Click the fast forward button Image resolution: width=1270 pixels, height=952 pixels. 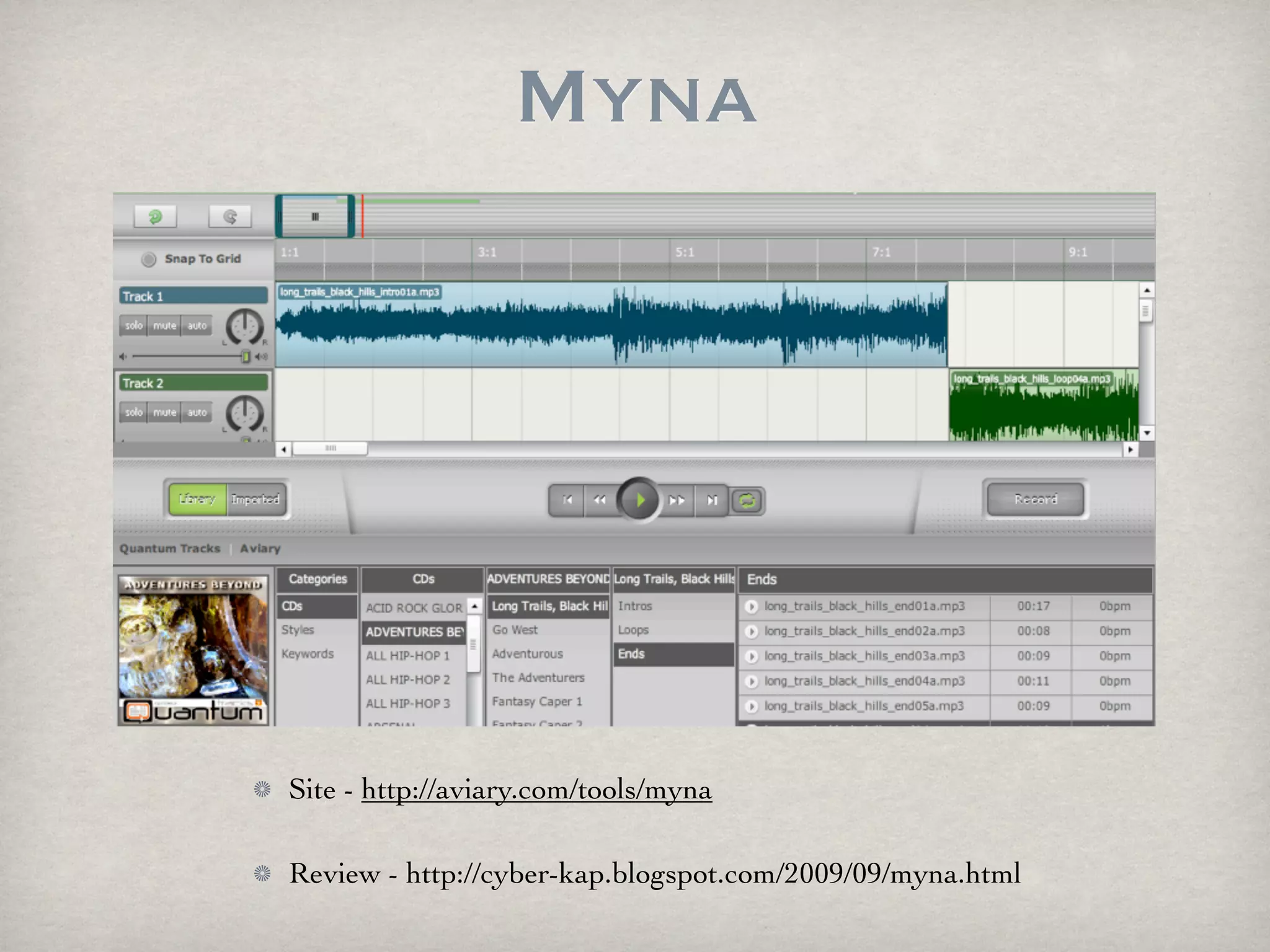[x=677, y=500]
